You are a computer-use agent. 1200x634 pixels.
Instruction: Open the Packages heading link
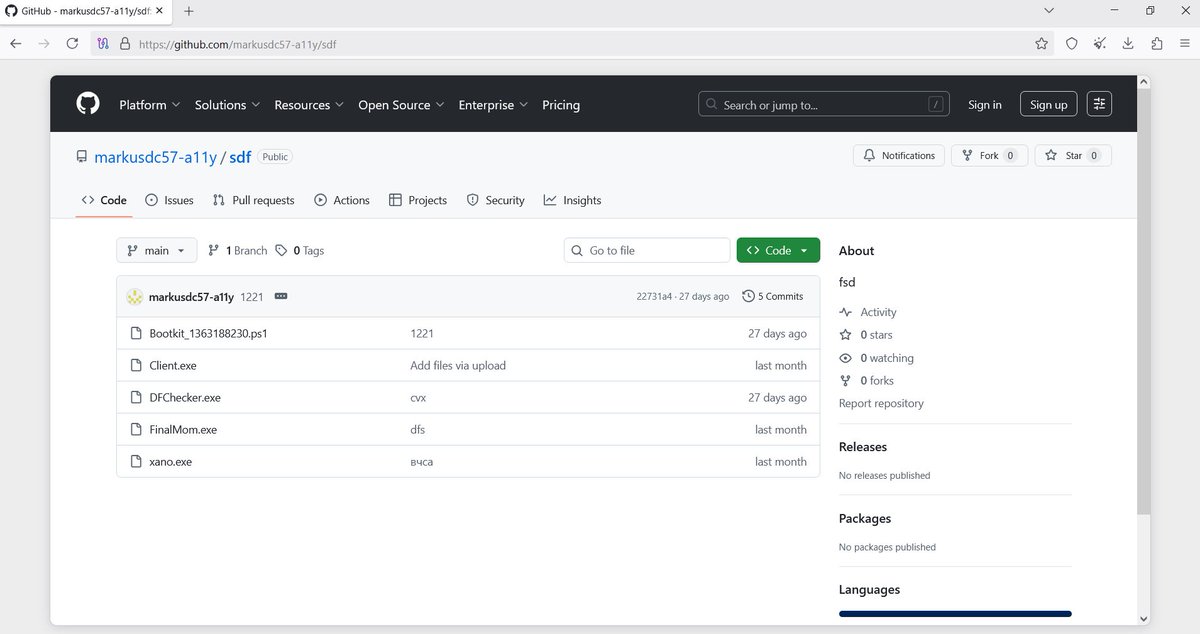point(865,519)
